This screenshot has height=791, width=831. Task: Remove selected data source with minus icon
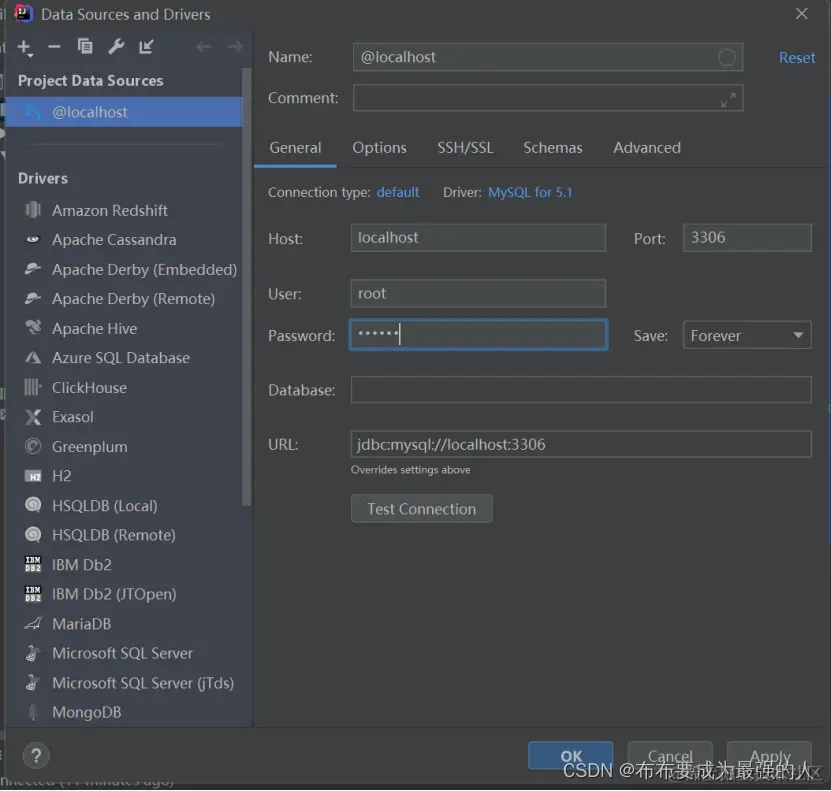point(54,47)
